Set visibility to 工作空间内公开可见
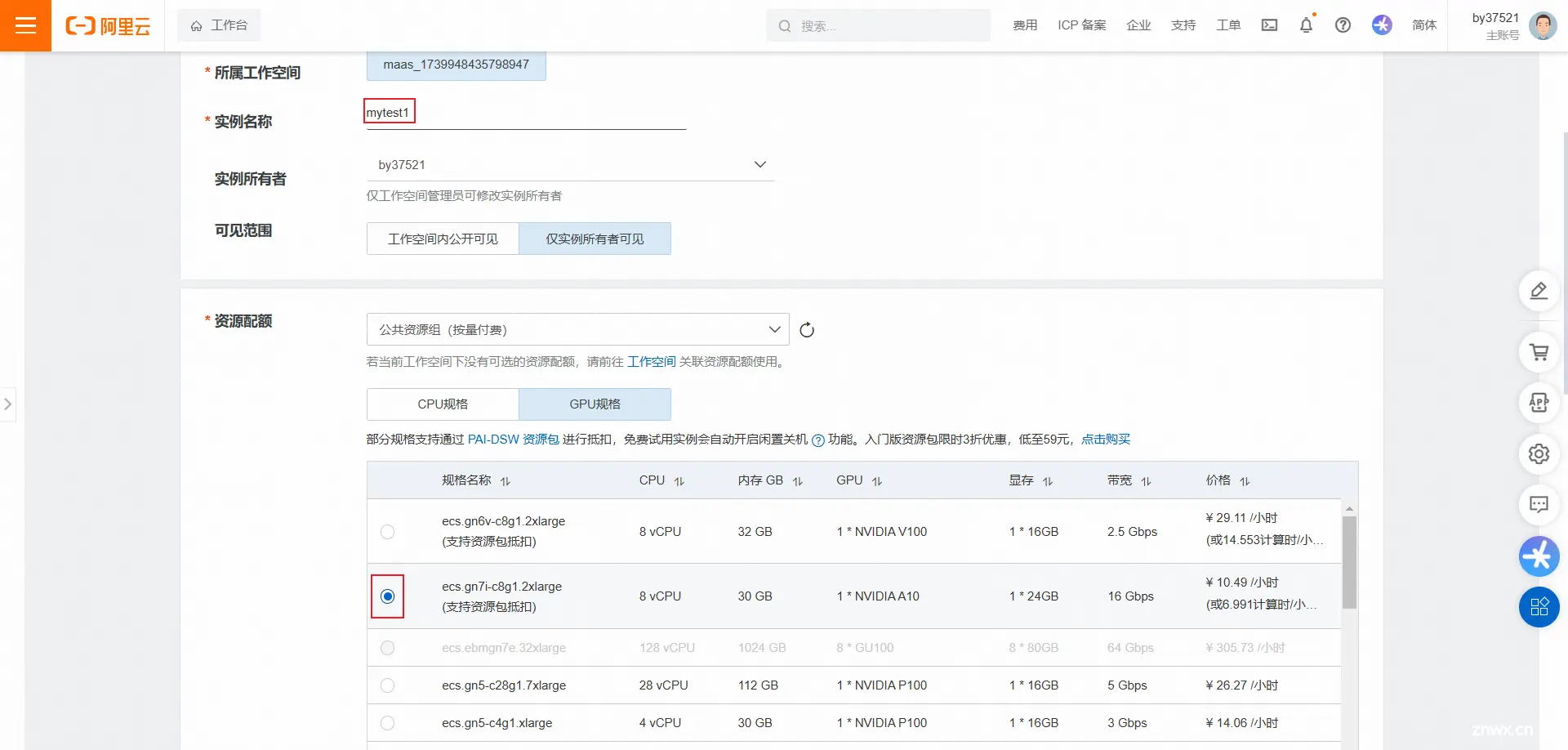 click(443, 239)
